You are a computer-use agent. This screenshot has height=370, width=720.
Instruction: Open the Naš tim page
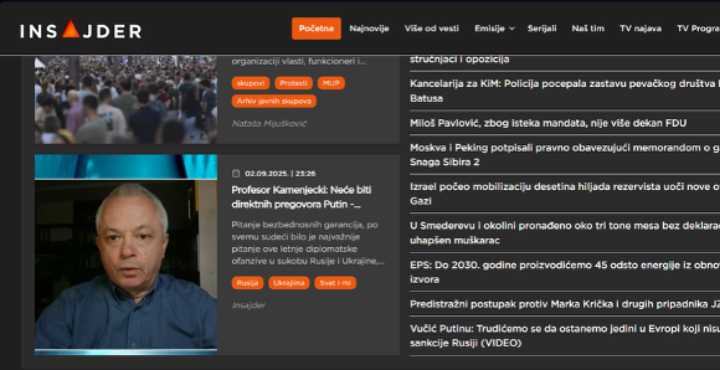588,28
